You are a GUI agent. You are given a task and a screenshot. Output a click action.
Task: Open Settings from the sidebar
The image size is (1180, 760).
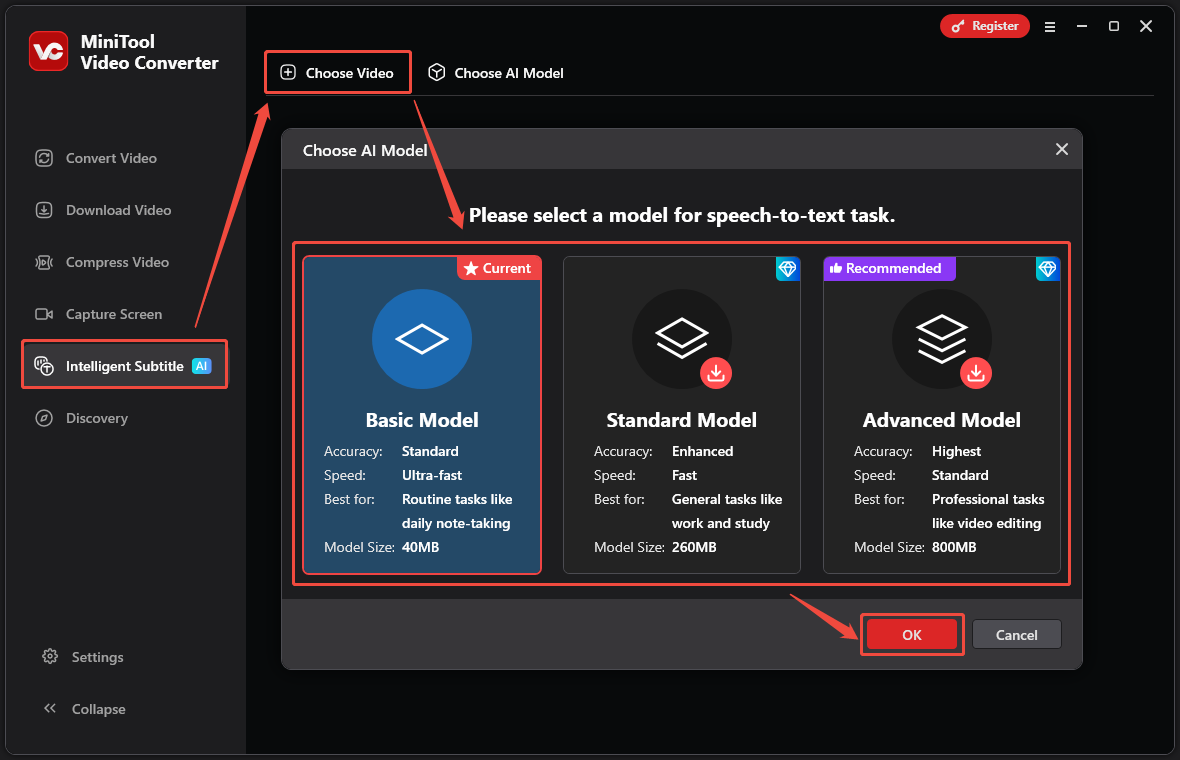[x=96, y=657]
